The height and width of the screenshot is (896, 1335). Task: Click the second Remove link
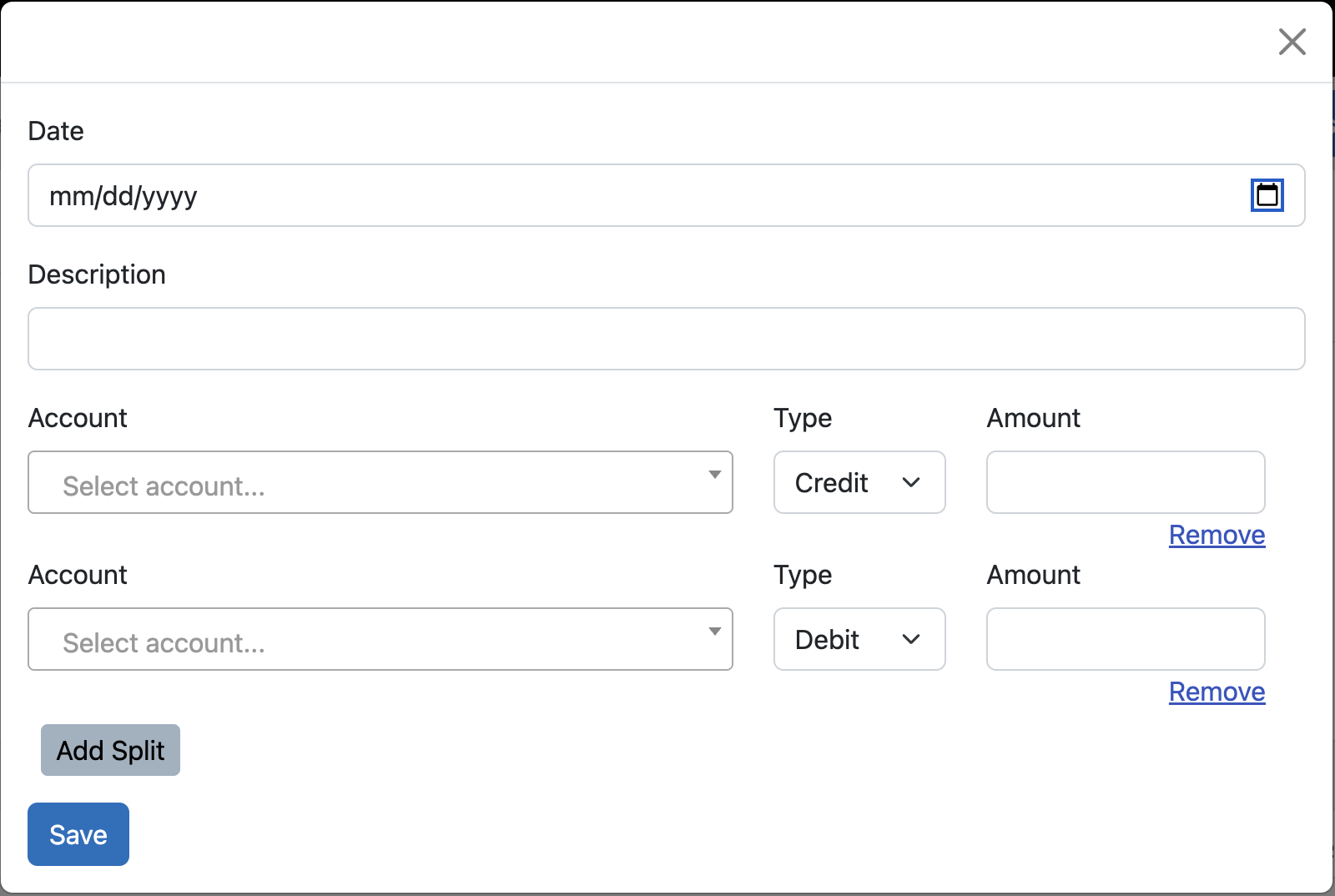tap(1217, 691)
